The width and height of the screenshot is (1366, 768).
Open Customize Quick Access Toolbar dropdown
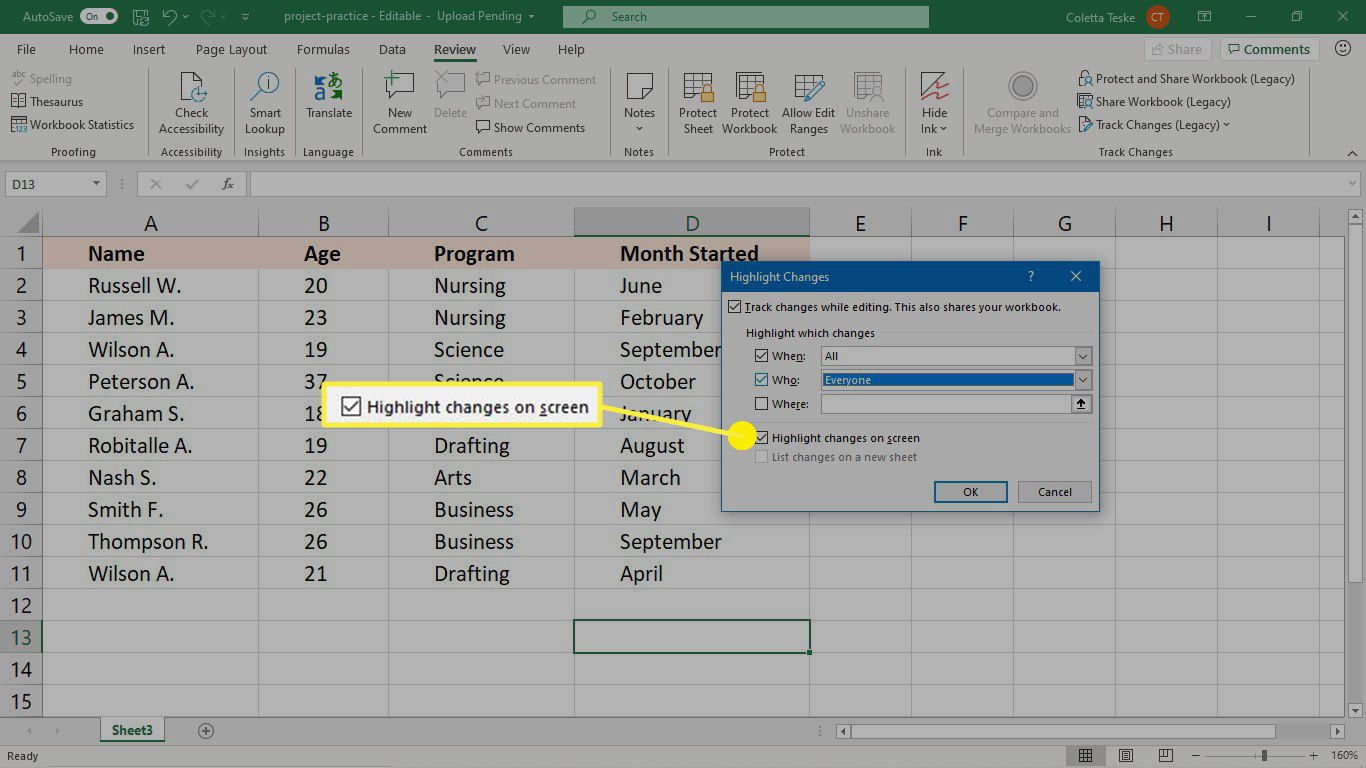click(x=246, y=17)
